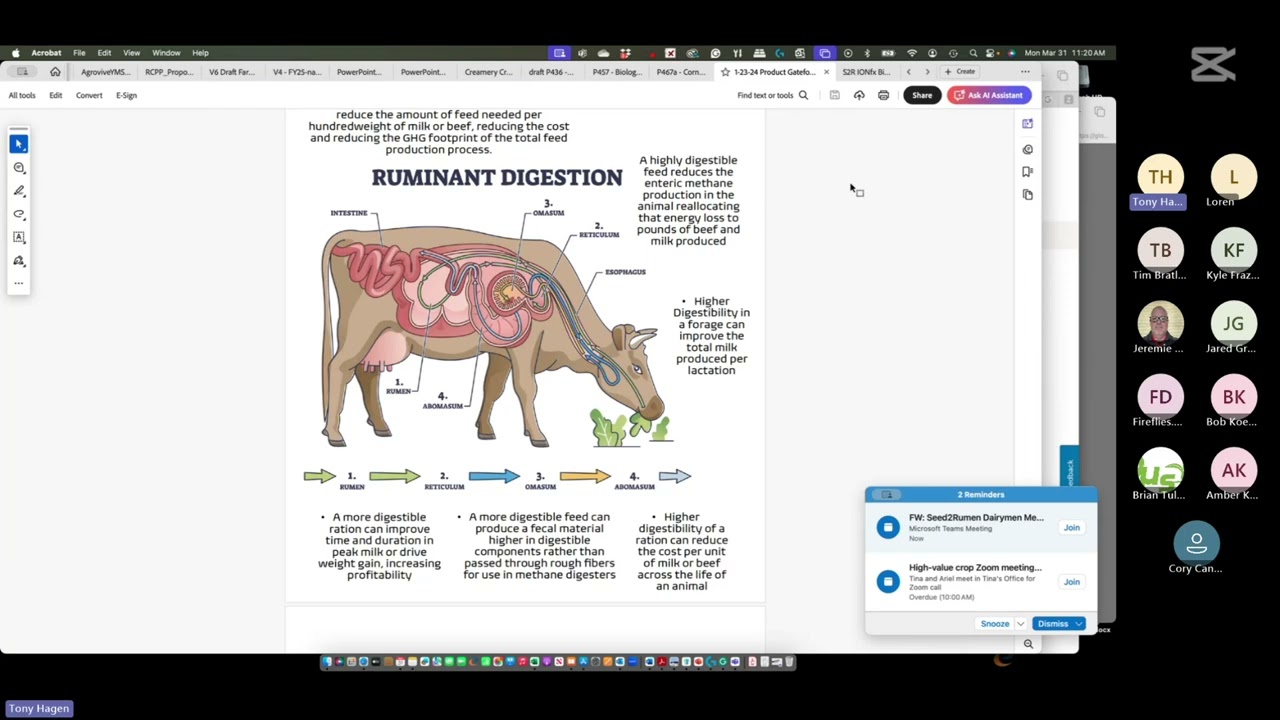Click the search magnifier icon
This screenshot has width=1280, height=720.
point(803,95)
